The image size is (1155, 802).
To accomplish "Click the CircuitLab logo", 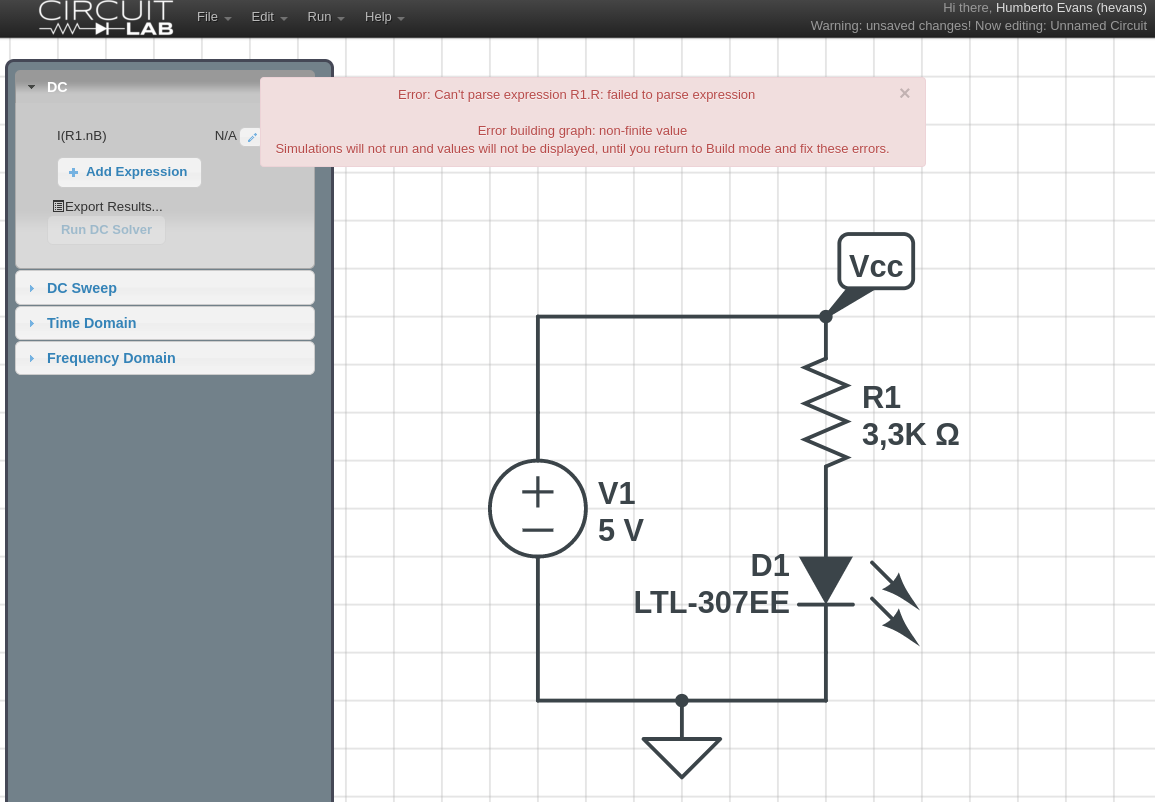I will 106,18.
